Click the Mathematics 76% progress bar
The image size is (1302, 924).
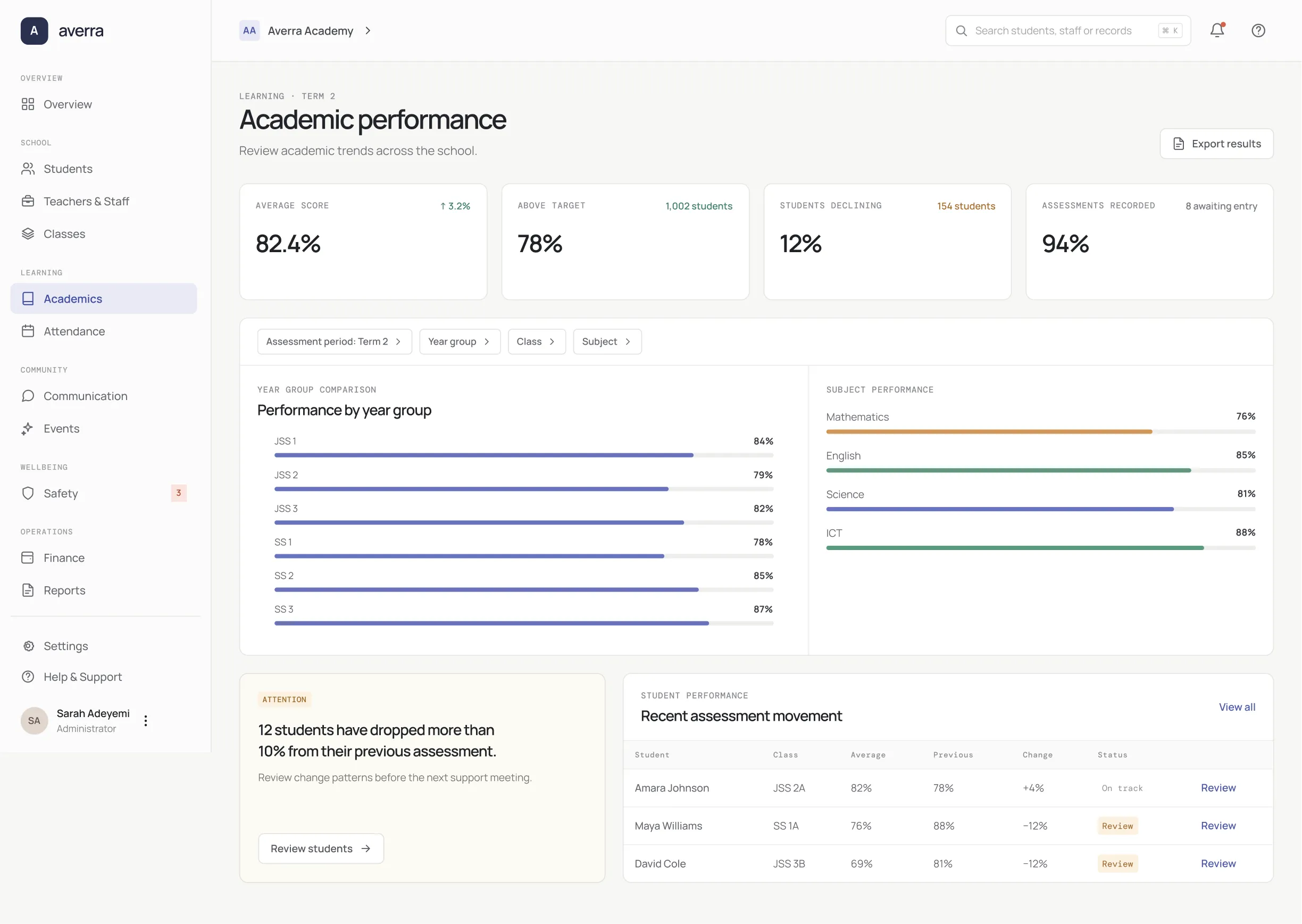(x=1040, y=432)
